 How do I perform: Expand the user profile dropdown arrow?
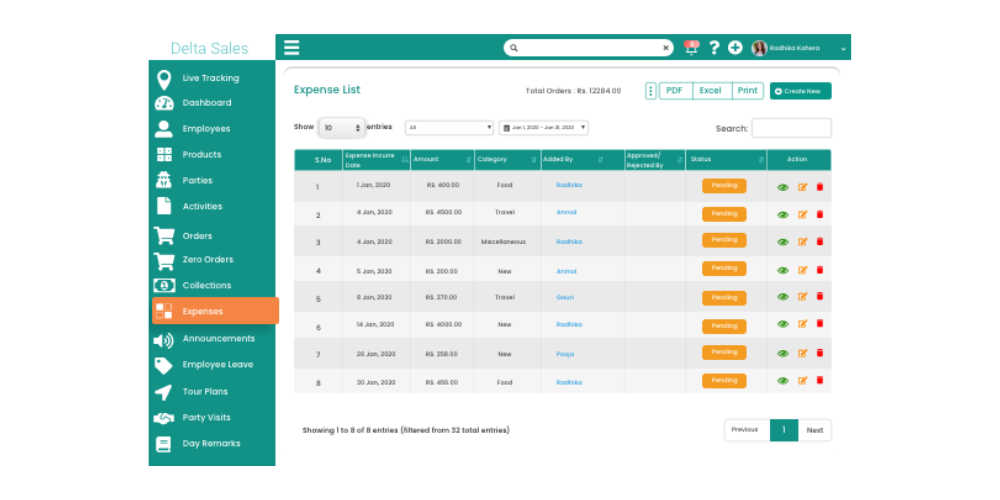[843, 48]
